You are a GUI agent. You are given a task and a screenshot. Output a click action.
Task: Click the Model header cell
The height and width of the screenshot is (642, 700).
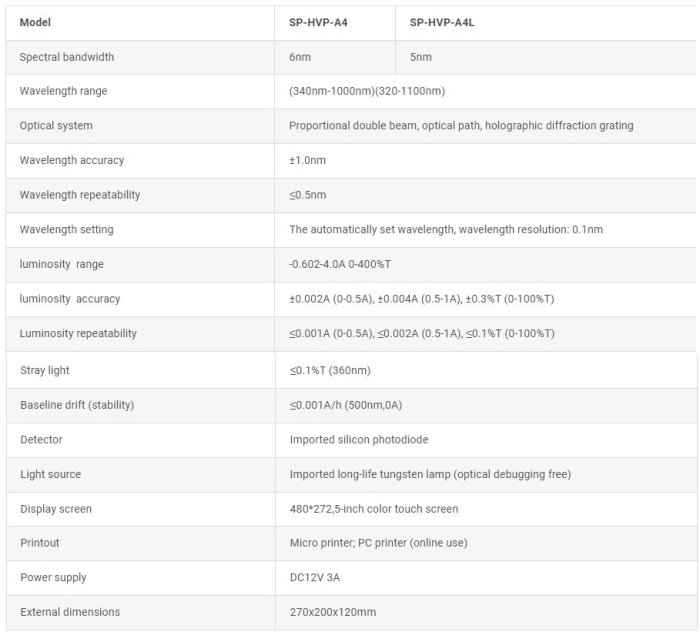(x=35, y=22)
